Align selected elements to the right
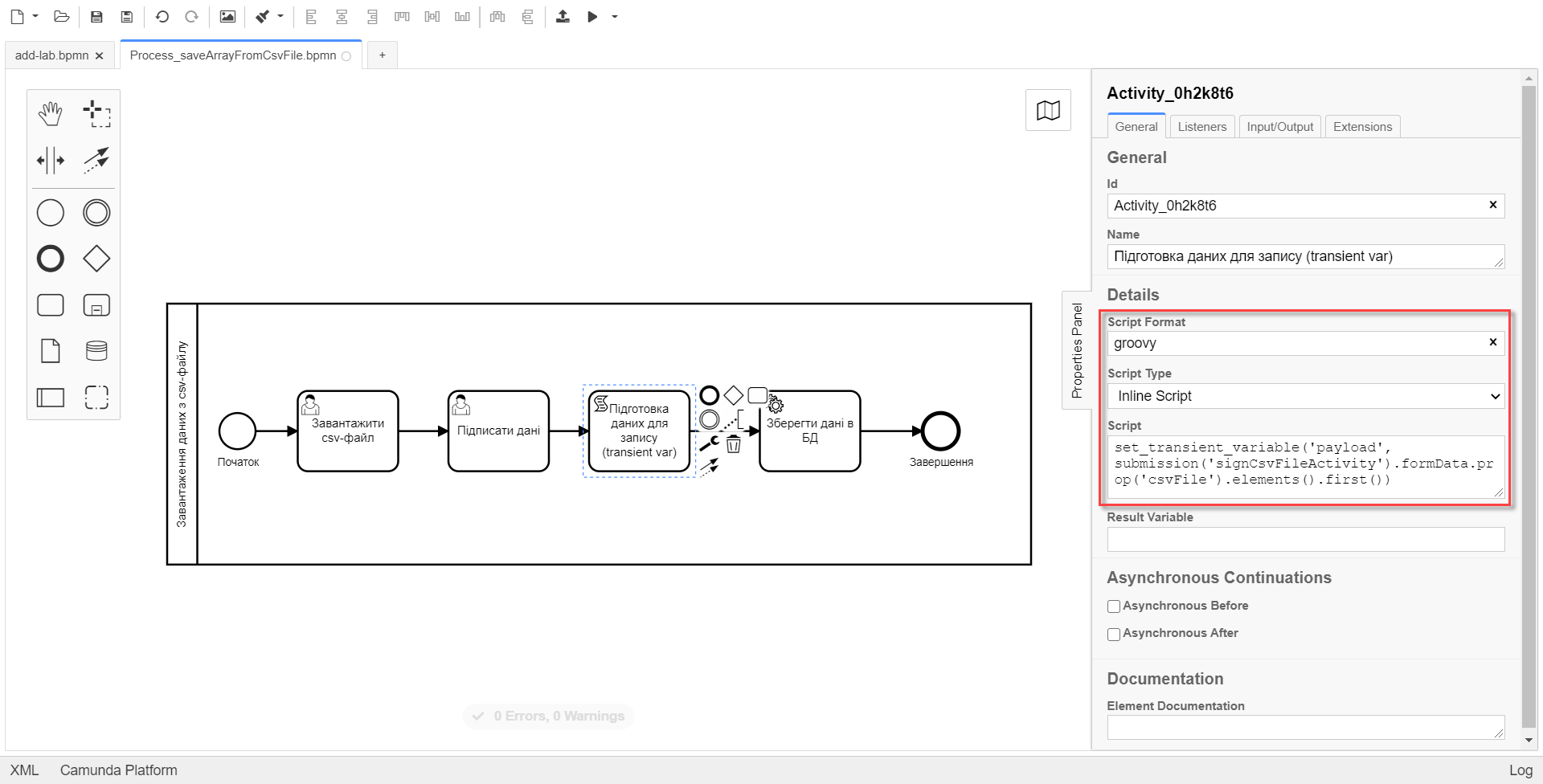1543x784 pixels. tap(372, 16)
